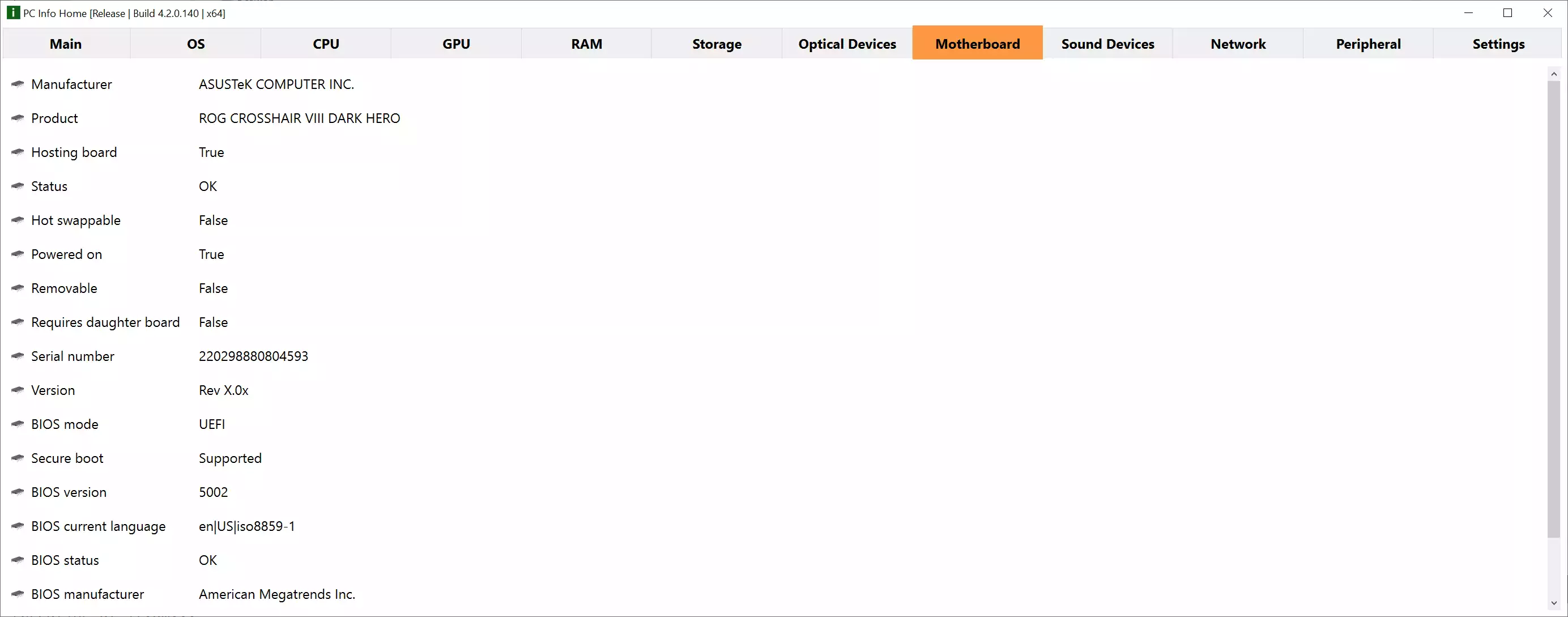This screenshot has width=1568, height=617.
Task: Click the Hosting board label
Action: tap(74, 152)
